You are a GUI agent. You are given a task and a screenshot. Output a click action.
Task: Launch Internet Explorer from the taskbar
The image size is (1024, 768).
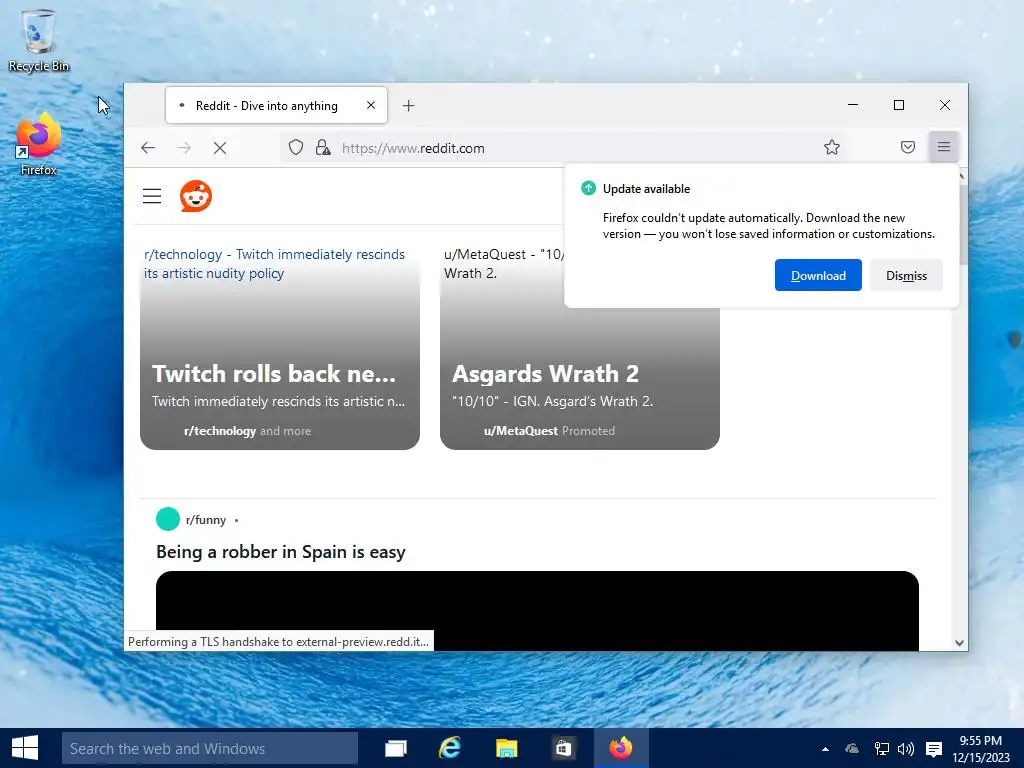pyautogui.click(x=450, y=748)
